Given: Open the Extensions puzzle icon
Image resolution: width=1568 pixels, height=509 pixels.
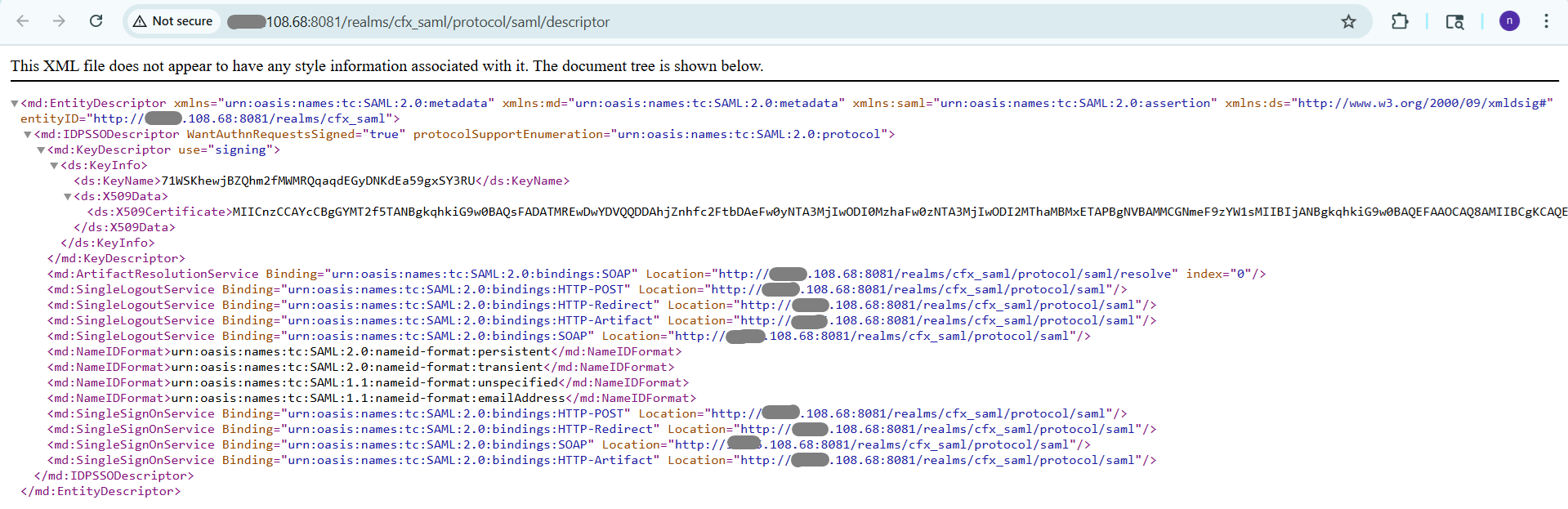Looking at the screenshot, I should point(1400,21).
